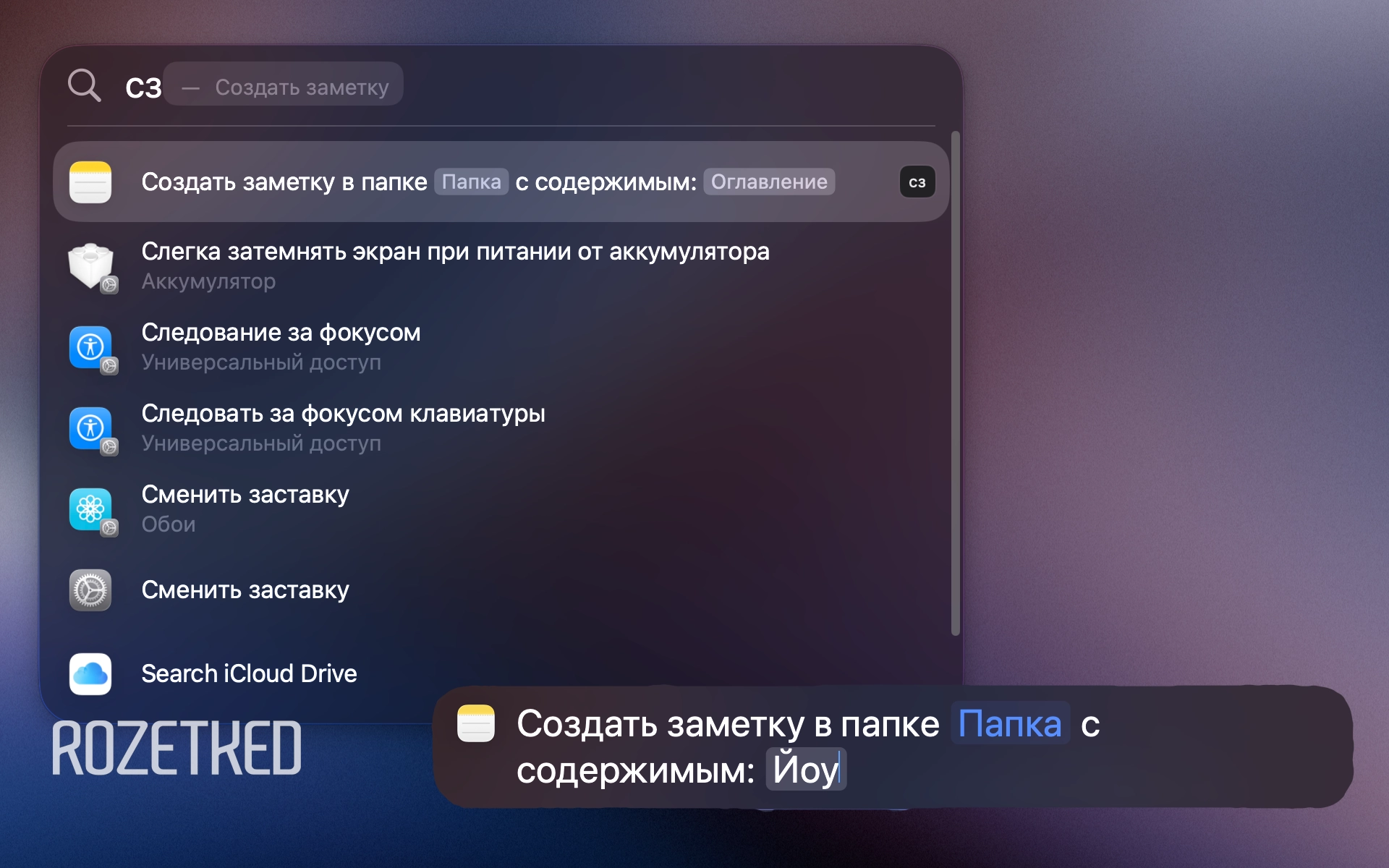Click the Spotlight magnifying glass search icon
The width and height of the screenshot is (1389, 868).
pyautogui.click(x=85, y=85)
